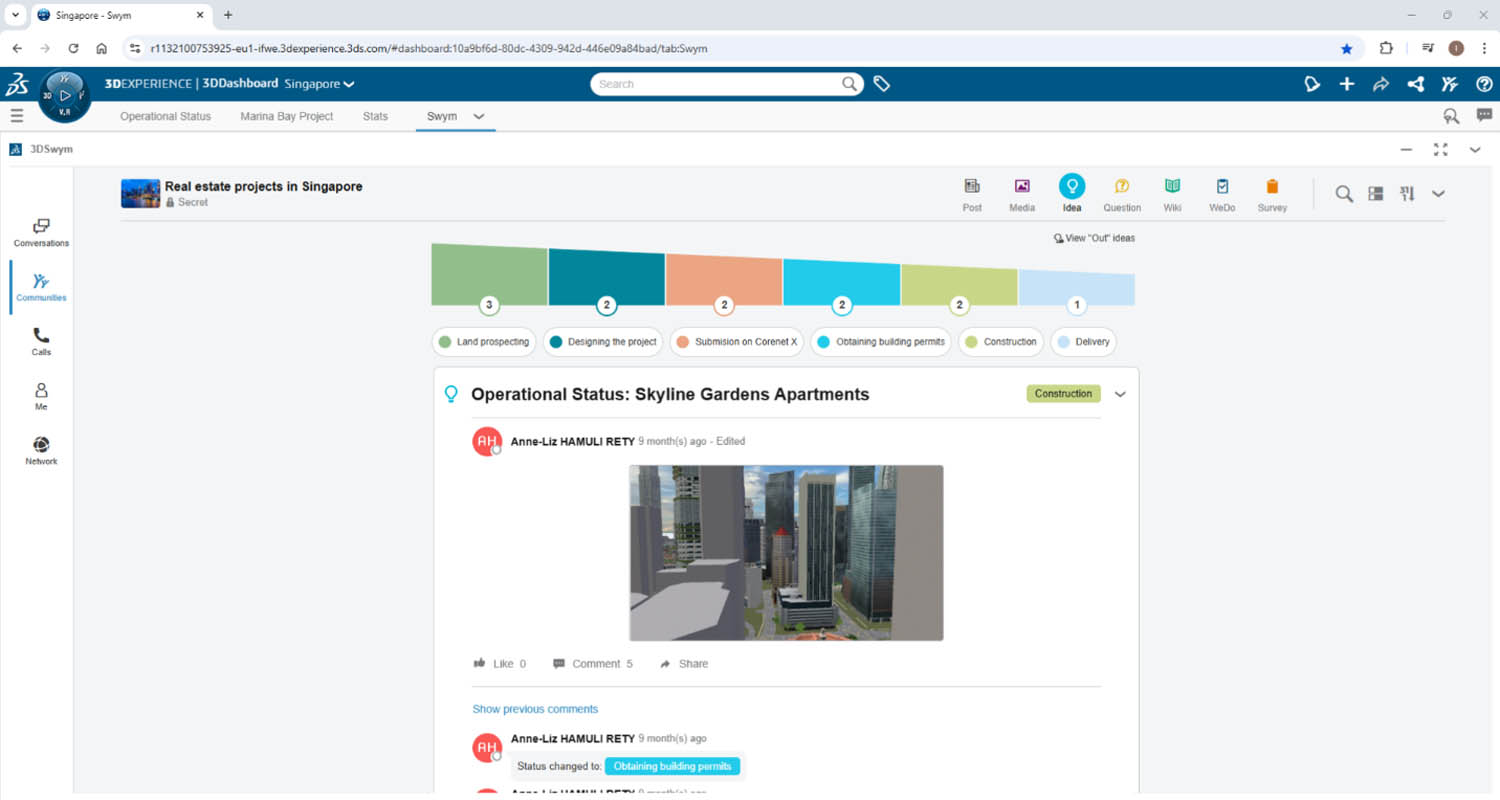Expand options chevron on Skyline Gardens post
The width and height of the screenshot is (1500, 800).
pyautogui.click(x=1120, y=394)
